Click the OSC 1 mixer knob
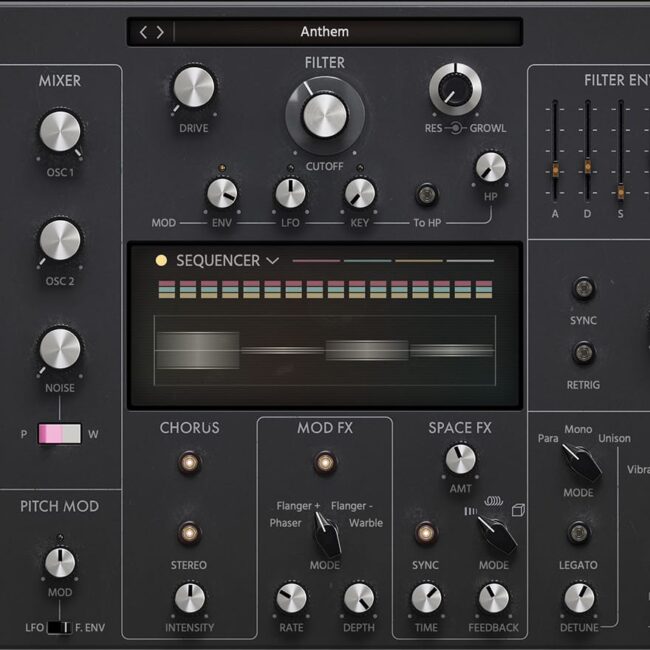This screenshot has height=650, width=650. [x=60, y=132]
